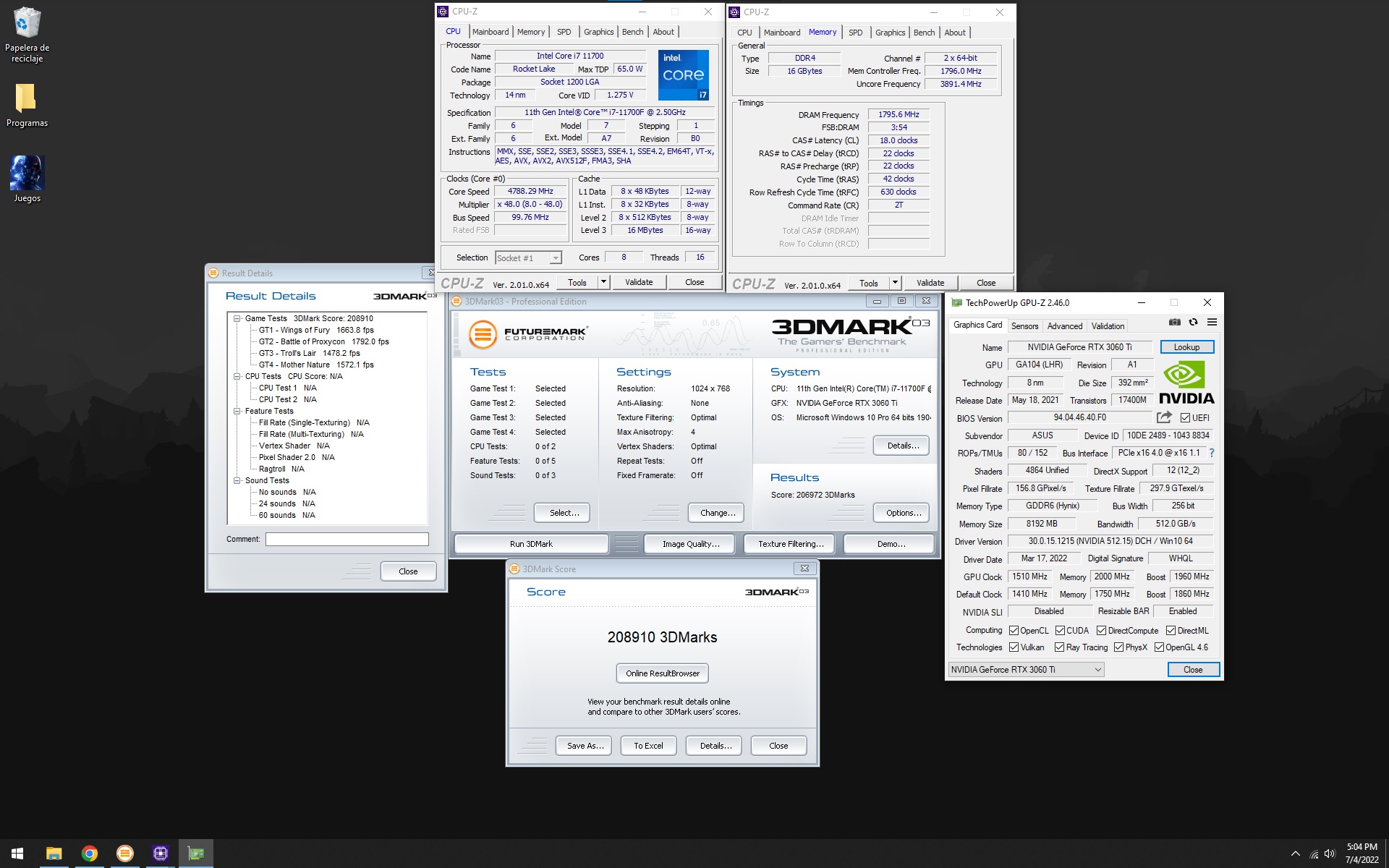Open File Explorer from the taskbar

tap(54, 854)
